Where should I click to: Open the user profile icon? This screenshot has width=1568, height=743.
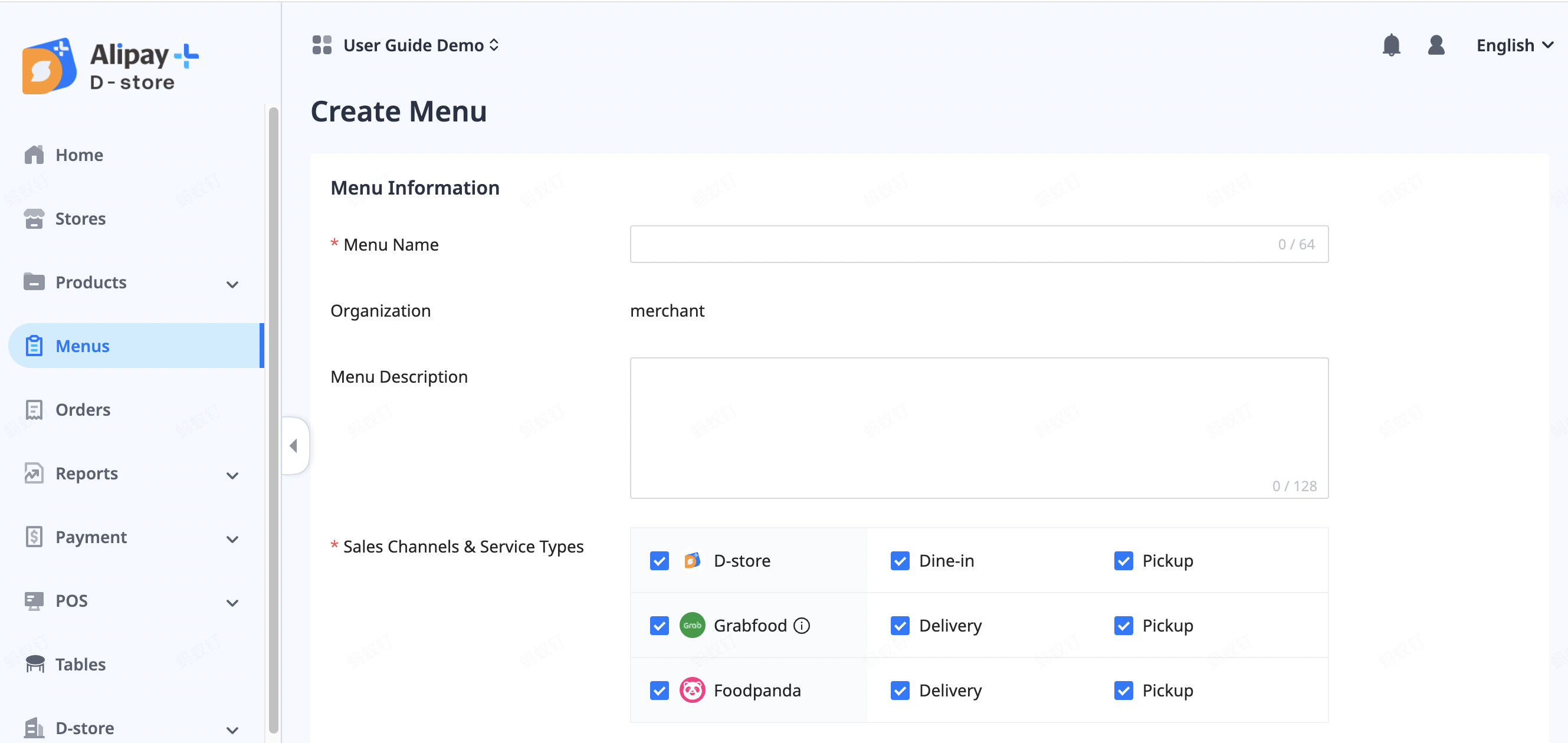1435,45
